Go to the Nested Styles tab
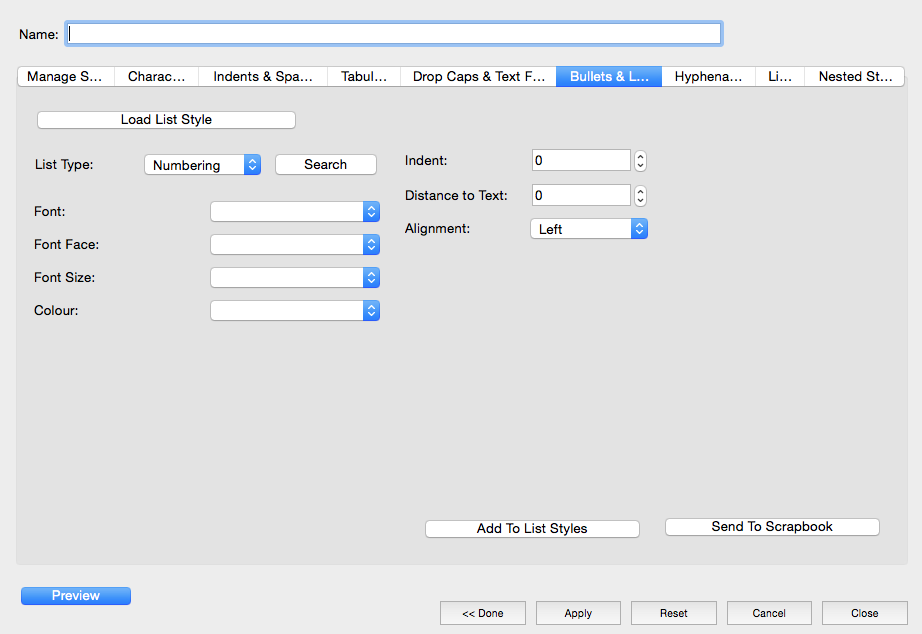The width and height of the screenshot is (922, 634). (x=854, y=77)
